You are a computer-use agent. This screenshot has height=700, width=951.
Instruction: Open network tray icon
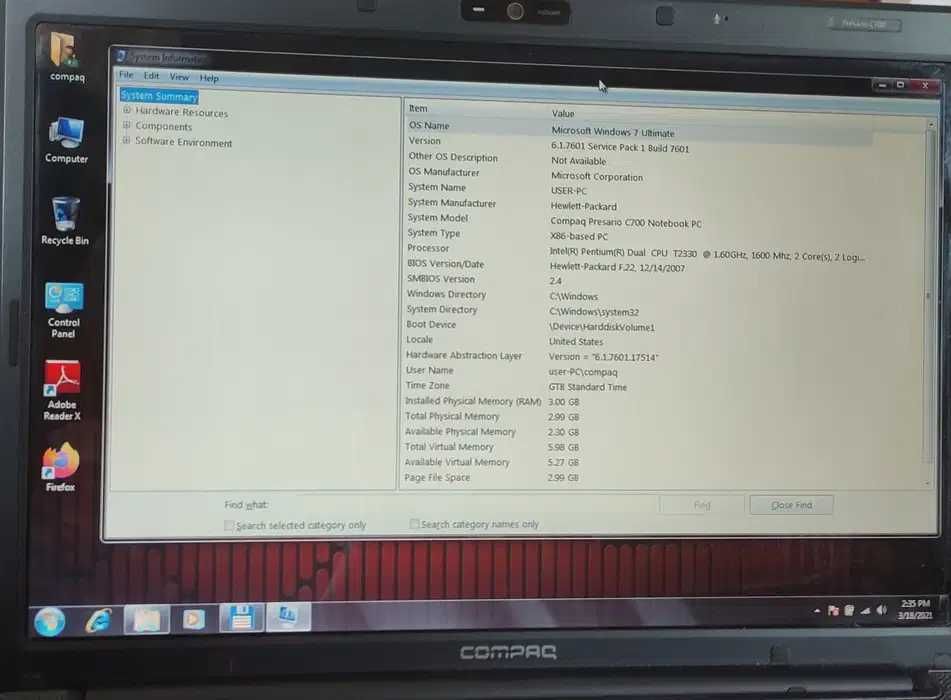pos(865,610)
